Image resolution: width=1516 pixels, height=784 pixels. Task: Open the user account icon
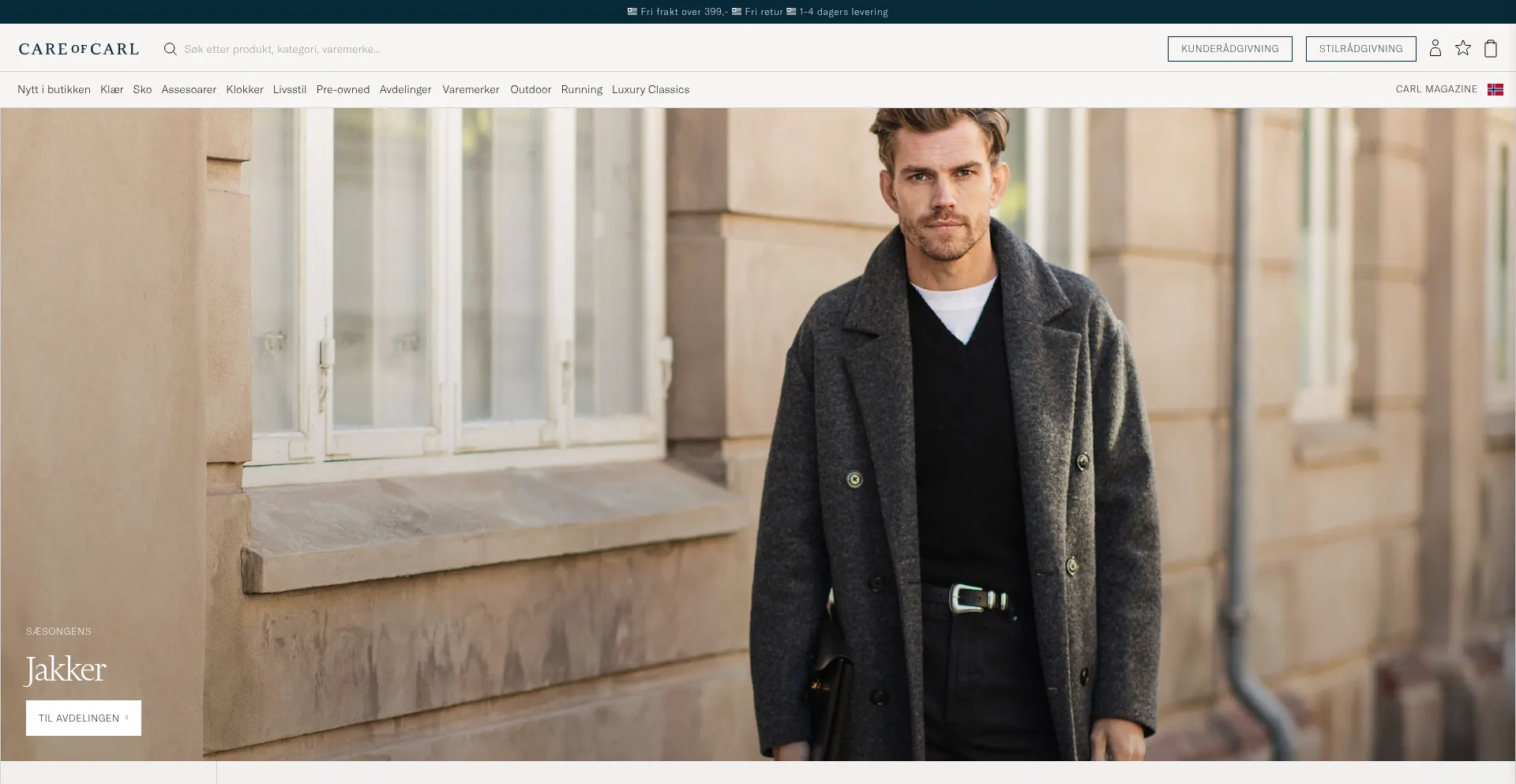1435,48
